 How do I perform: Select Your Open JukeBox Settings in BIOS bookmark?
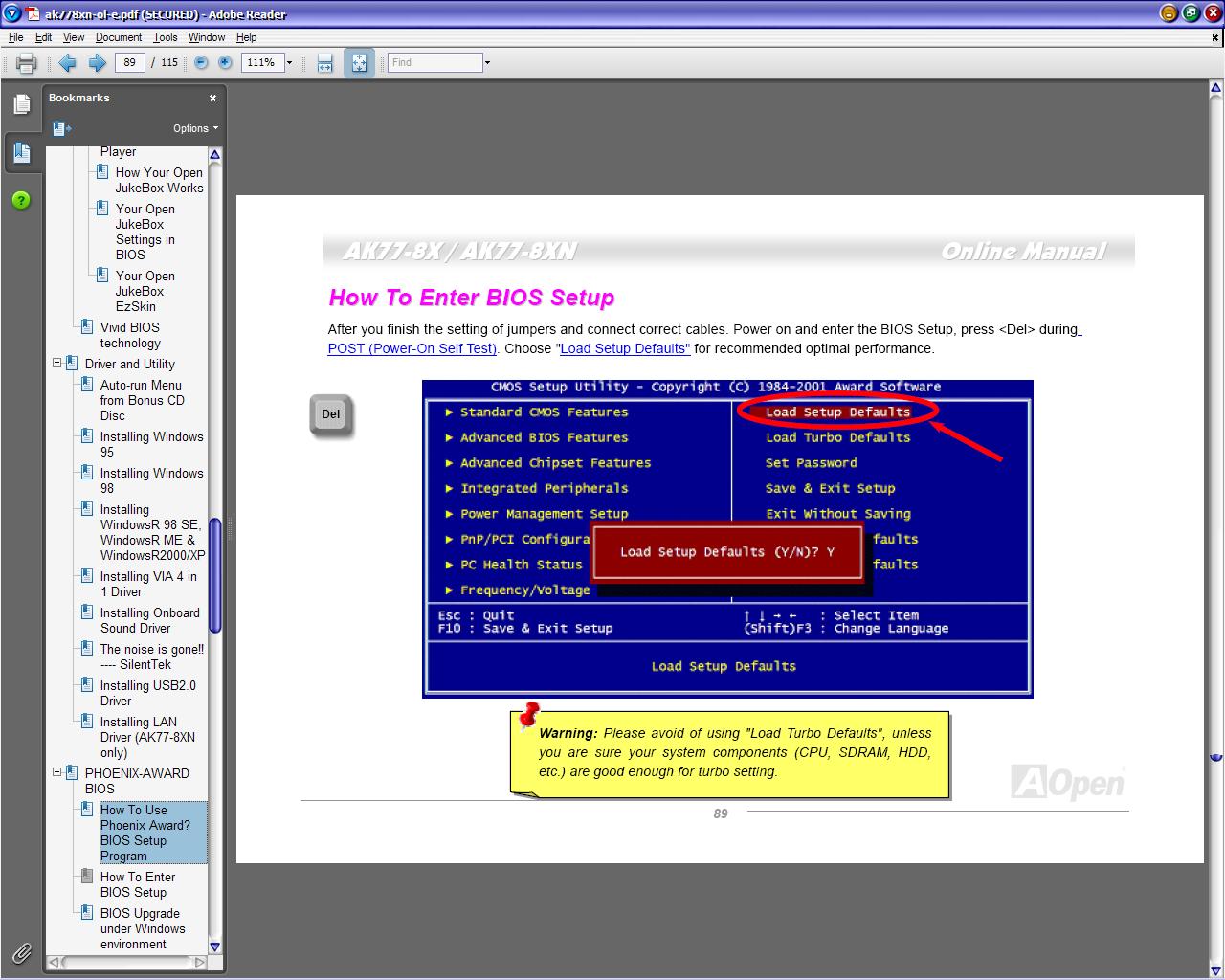pos(145,232)
